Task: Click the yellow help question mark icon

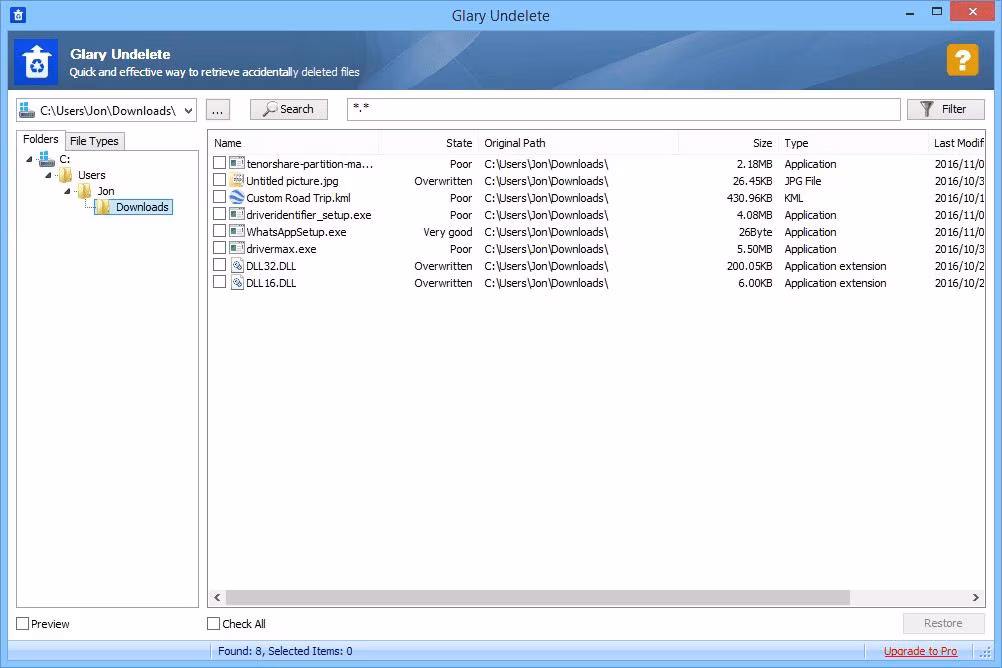Action: [x=962, y=60]
